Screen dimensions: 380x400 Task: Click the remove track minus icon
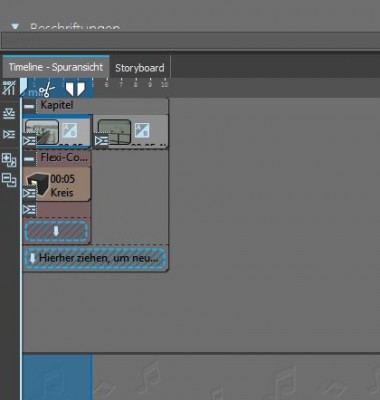click(x=9, y=180)
